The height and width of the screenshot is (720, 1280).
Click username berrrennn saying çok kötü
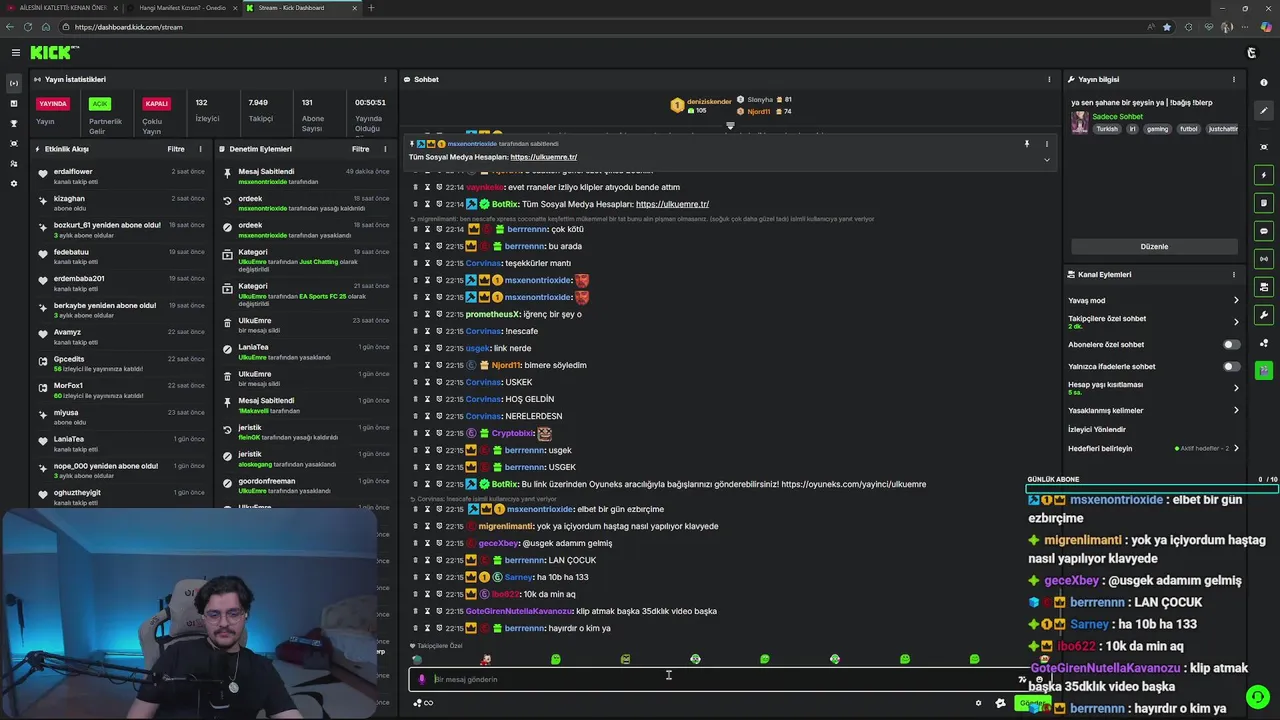(x=527, y=229)
